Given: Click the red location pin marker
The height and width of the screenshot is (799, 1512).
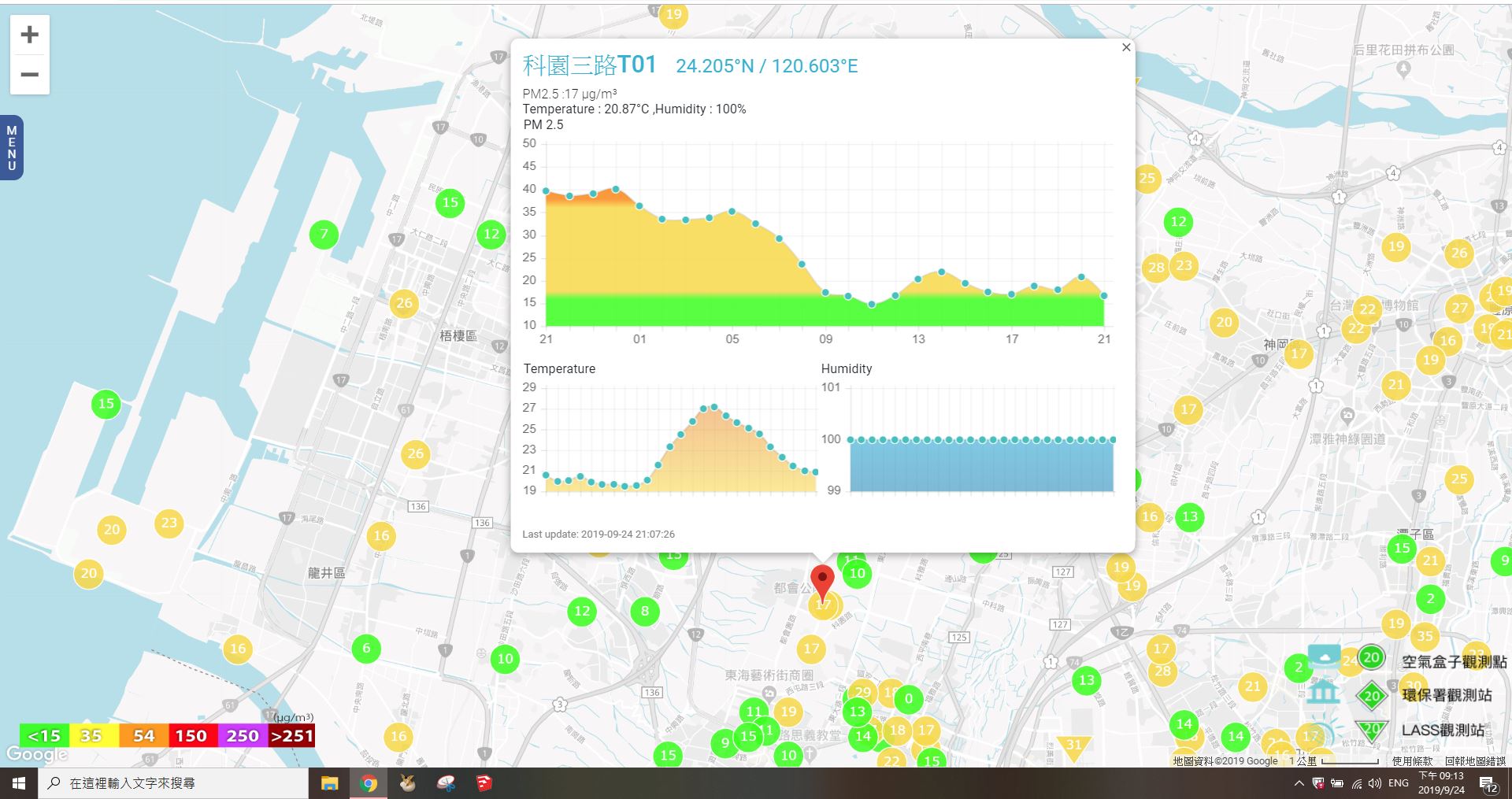Looking at the screenshot, I should (822, 583).
